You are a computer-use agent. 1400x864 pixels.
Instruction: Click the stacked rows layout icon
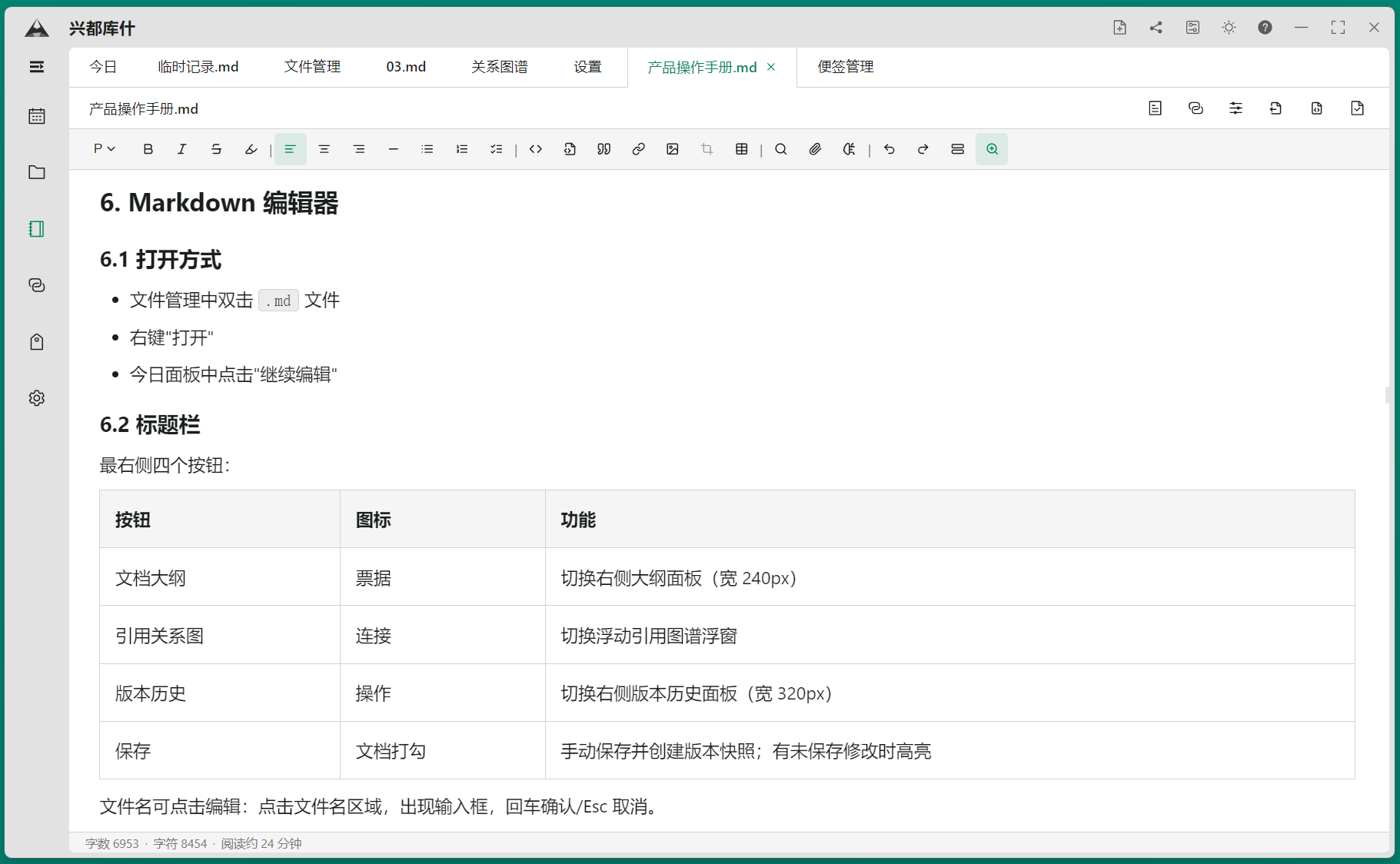click(957, 149)
